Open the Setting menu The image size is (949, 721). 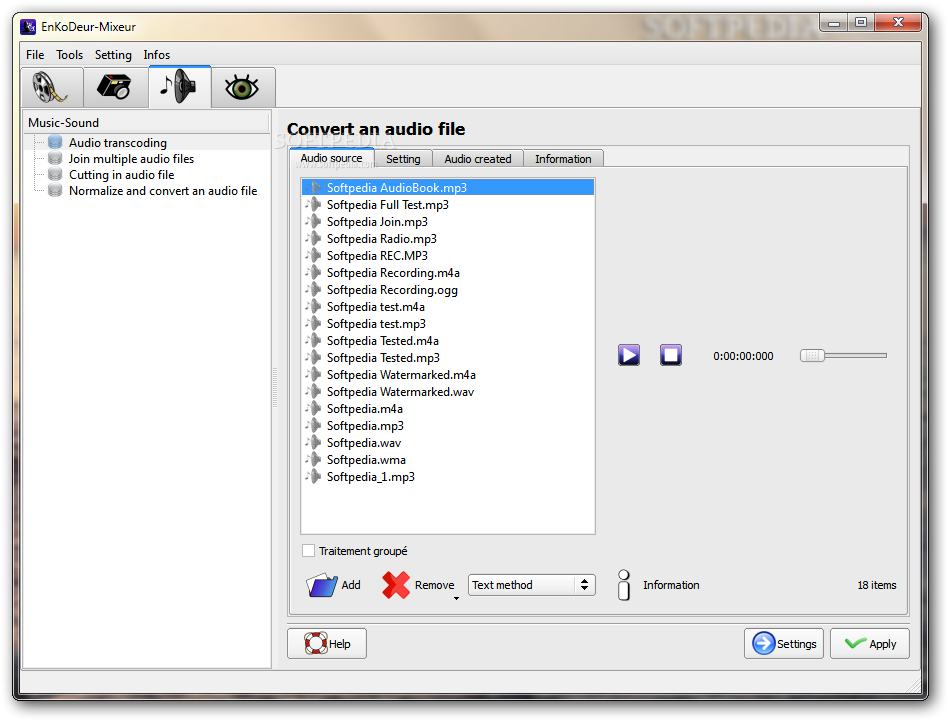113,54
